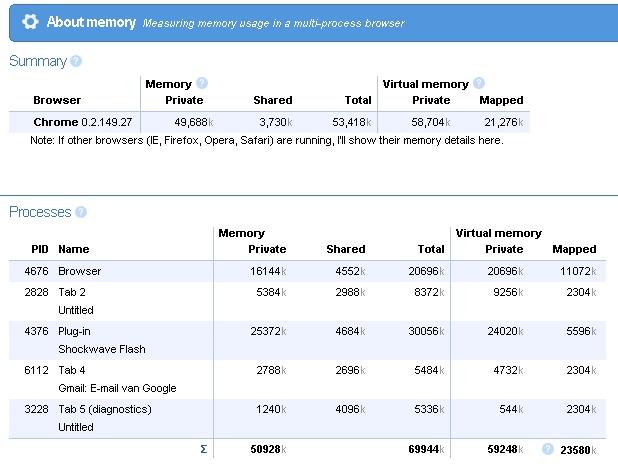Select PID 4376 in the Processes table
Image resolution: width=618 pixels, height=467 pixels.
point(36,331)
